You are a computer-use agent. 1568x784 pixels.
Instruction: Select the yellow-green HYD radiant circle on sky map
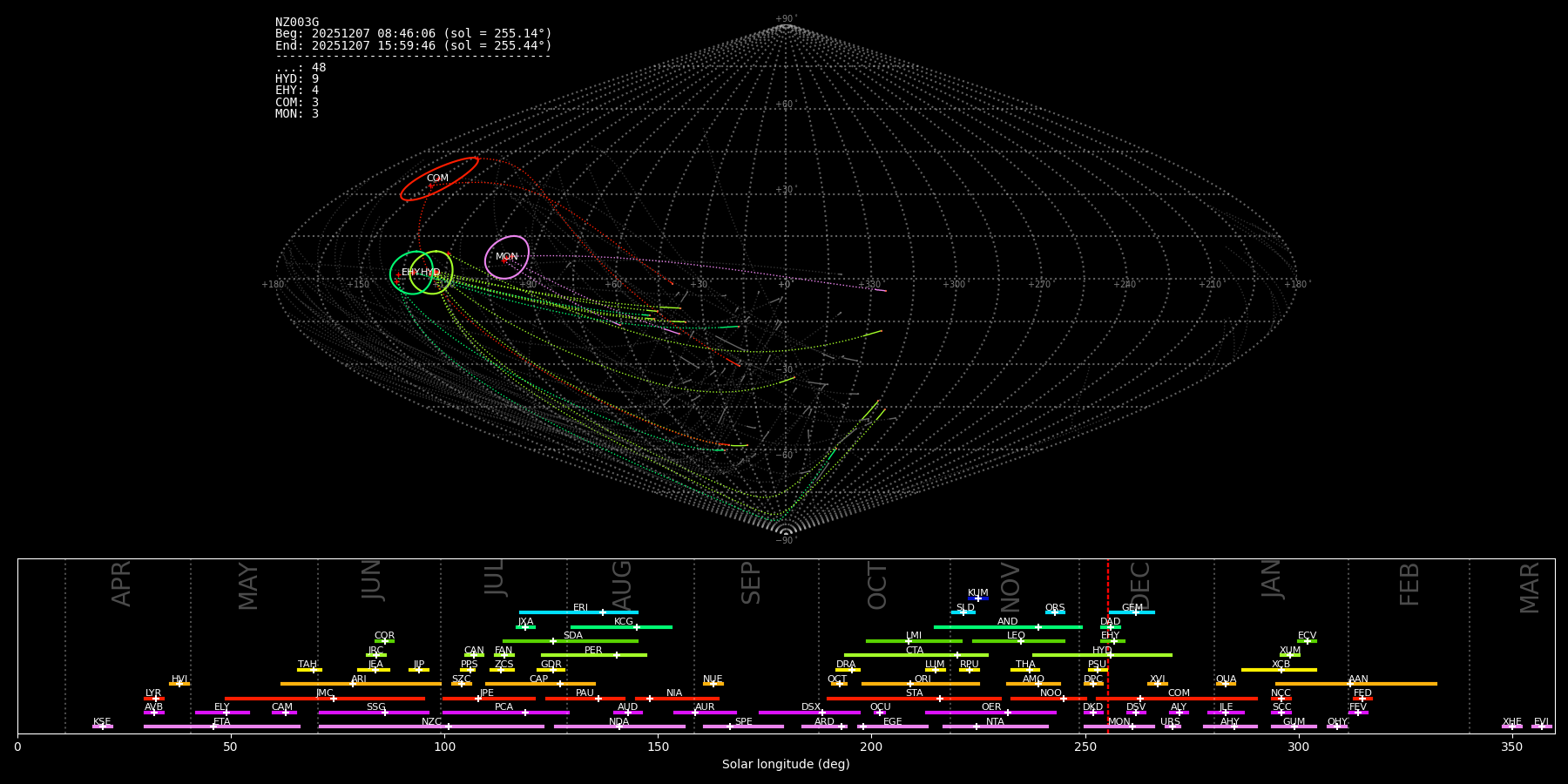pyautogui.click(x=431, y=273)
